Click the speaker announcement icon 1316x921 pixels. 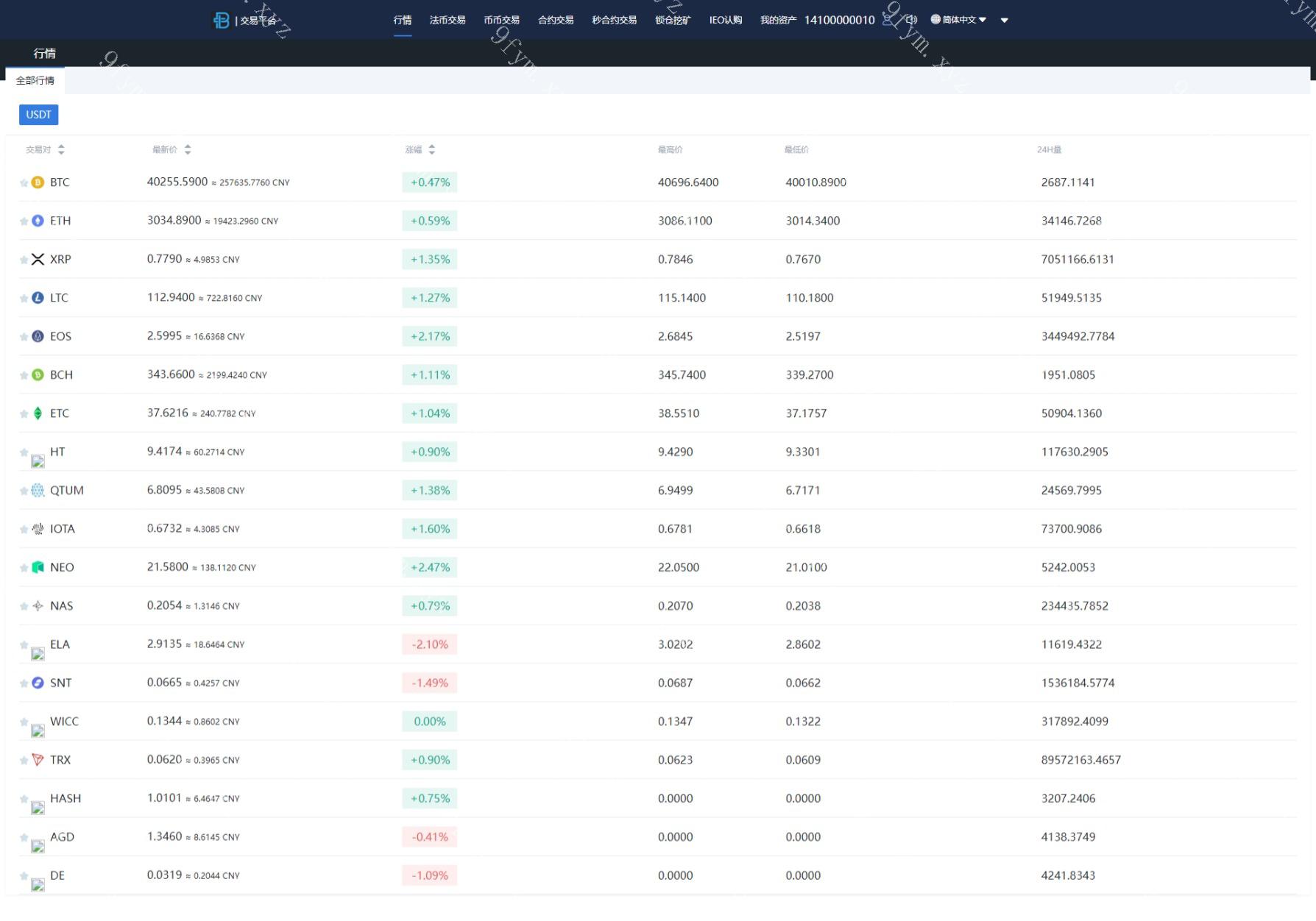tap(911, 20)
